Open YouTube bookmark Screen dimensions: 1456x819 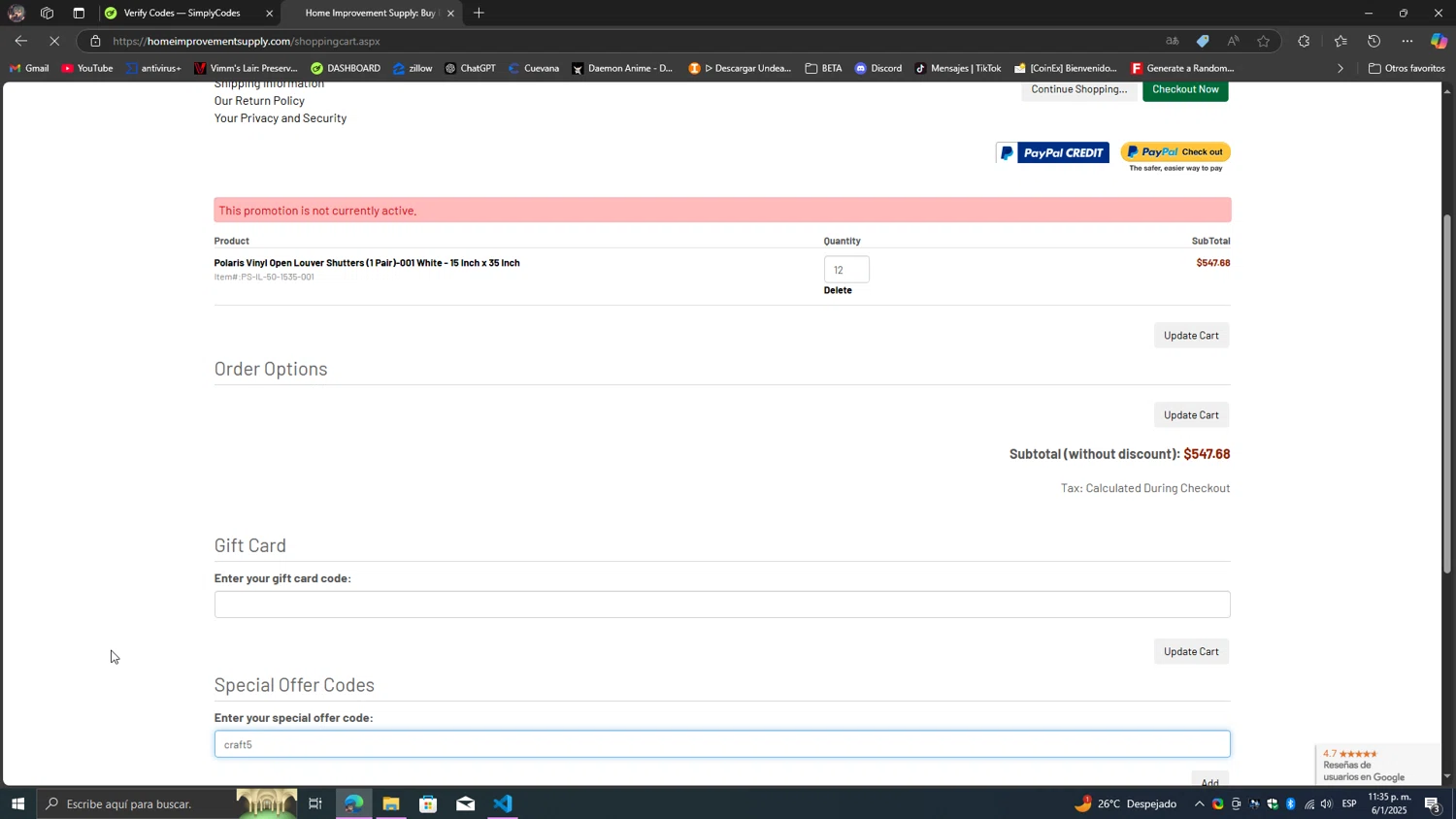coord(86,68)
